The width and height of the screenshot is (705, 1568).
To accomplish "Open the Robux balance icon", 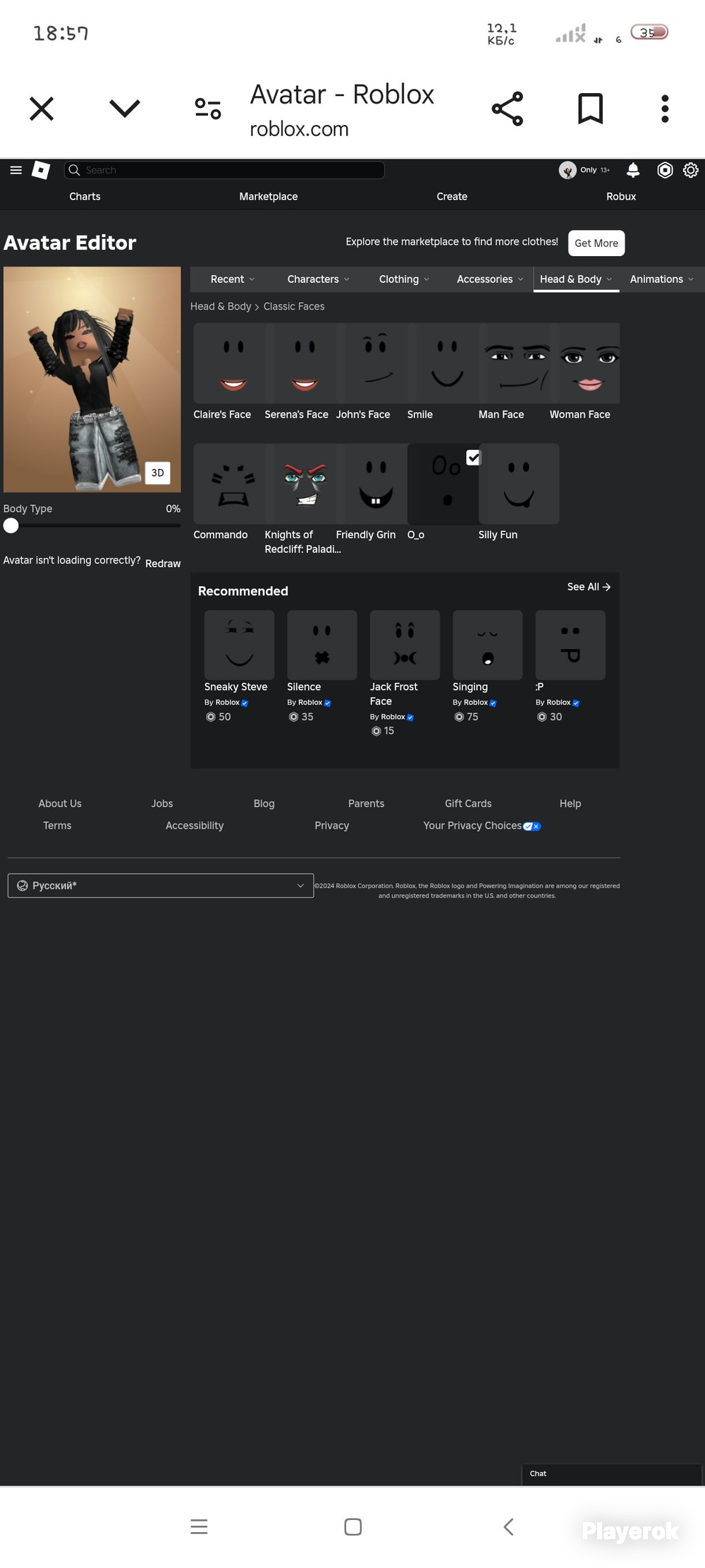I will tap(665, 170).
